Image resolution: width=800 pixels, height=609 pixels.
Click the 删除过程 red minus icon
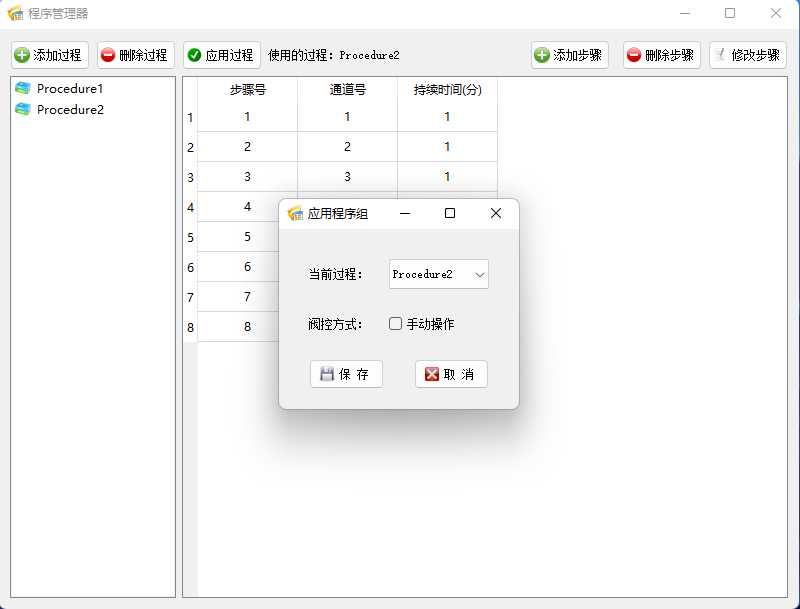pos(108,55)
